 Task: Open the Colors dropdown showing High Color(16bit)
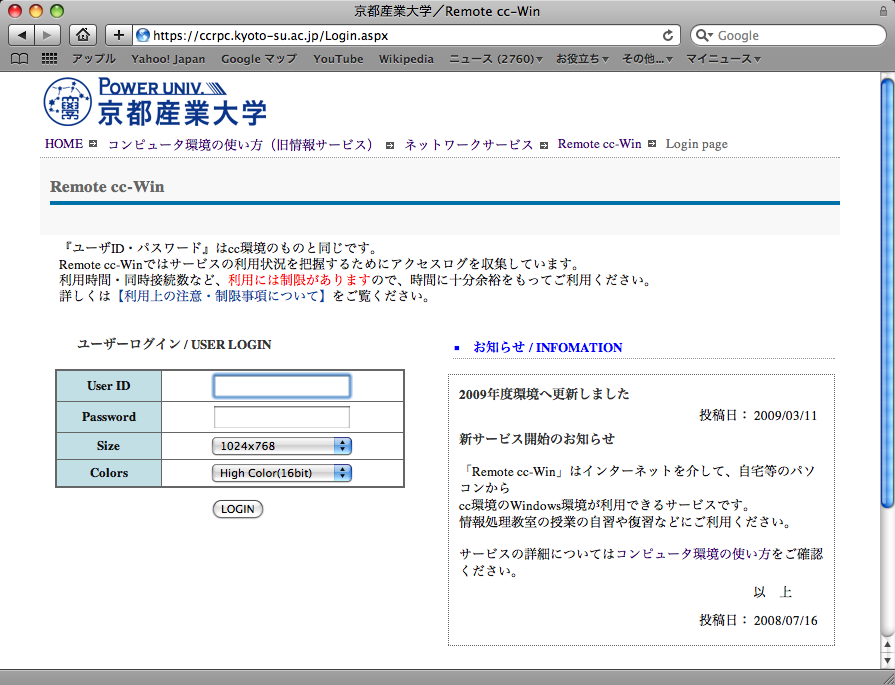point(281,473)
